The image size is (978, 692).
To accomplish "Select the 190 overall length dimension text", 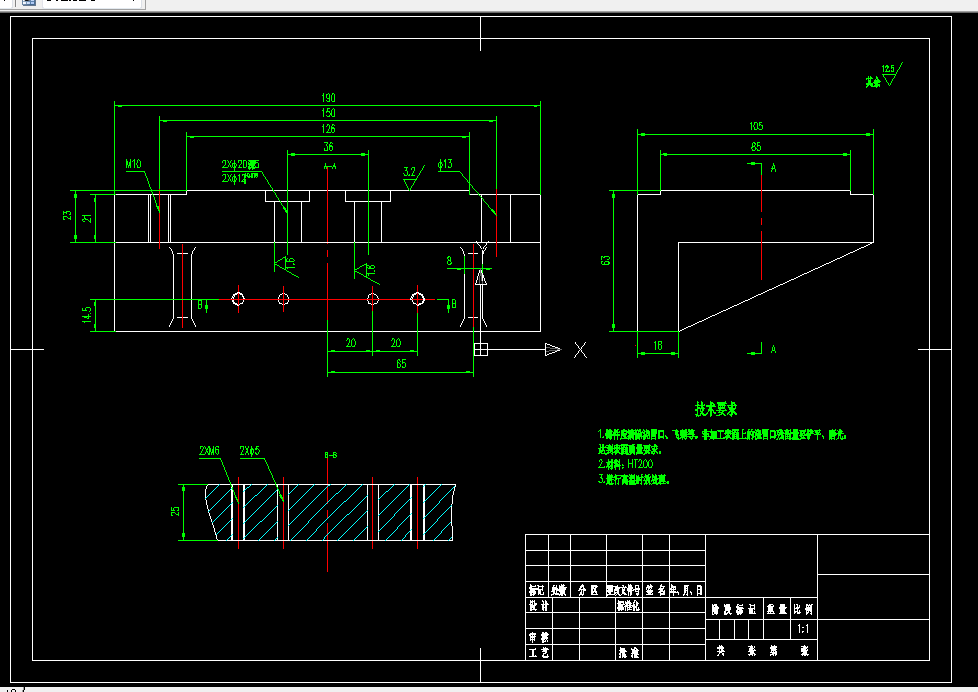I will tap(328, 97).
